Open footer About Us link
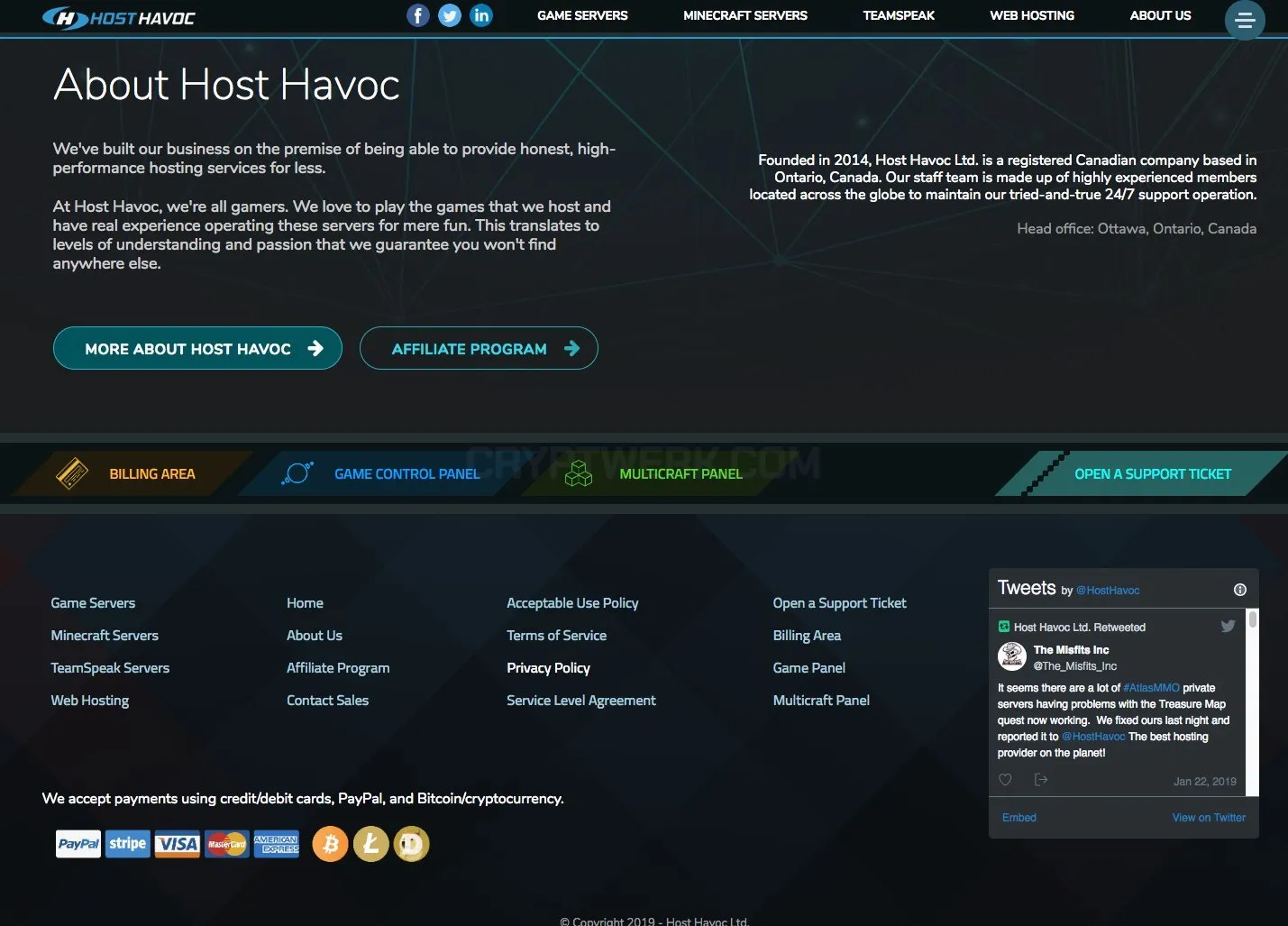 [x=315, y=636]
